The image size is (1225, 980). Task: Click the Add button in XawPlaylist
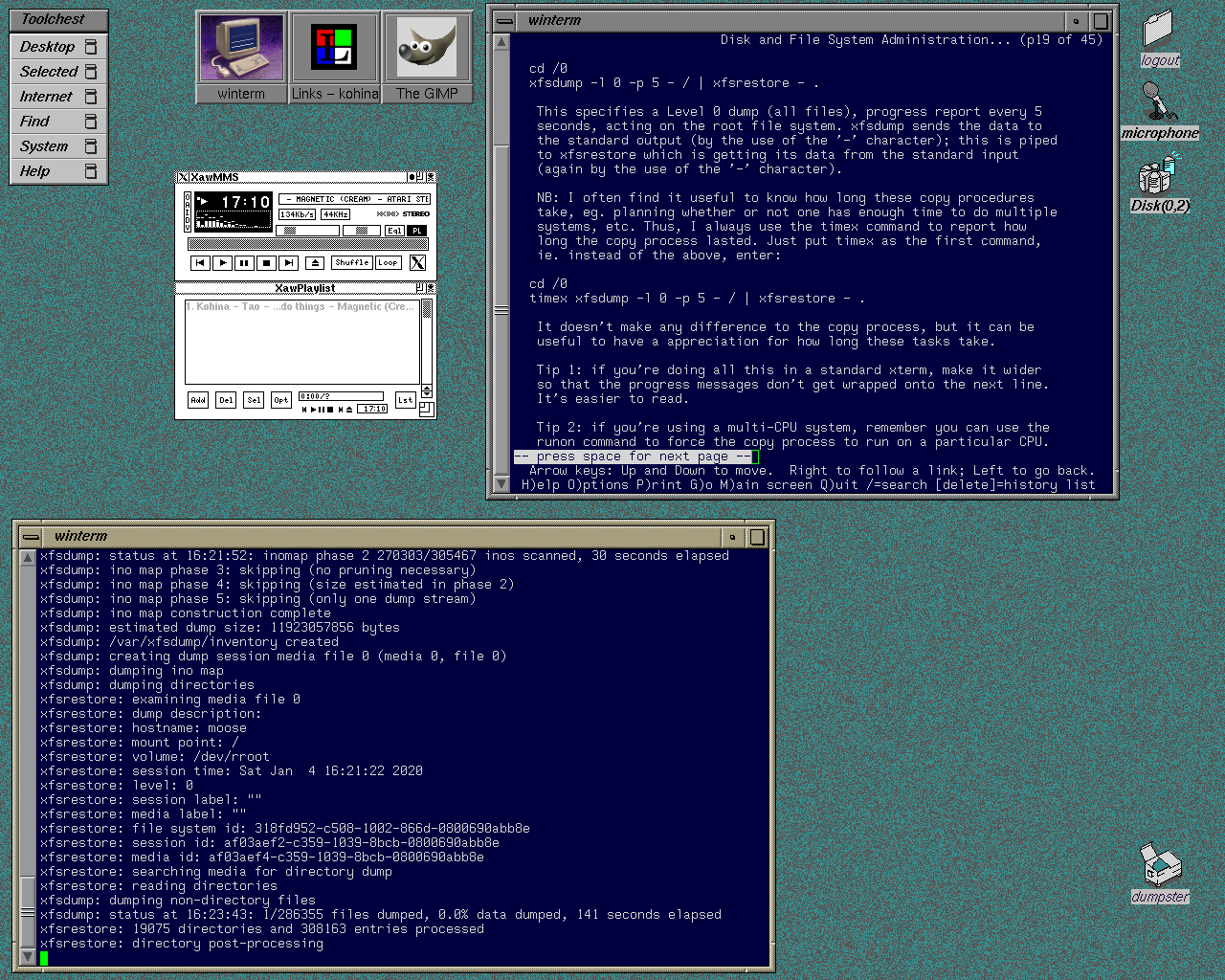point(198,400)
